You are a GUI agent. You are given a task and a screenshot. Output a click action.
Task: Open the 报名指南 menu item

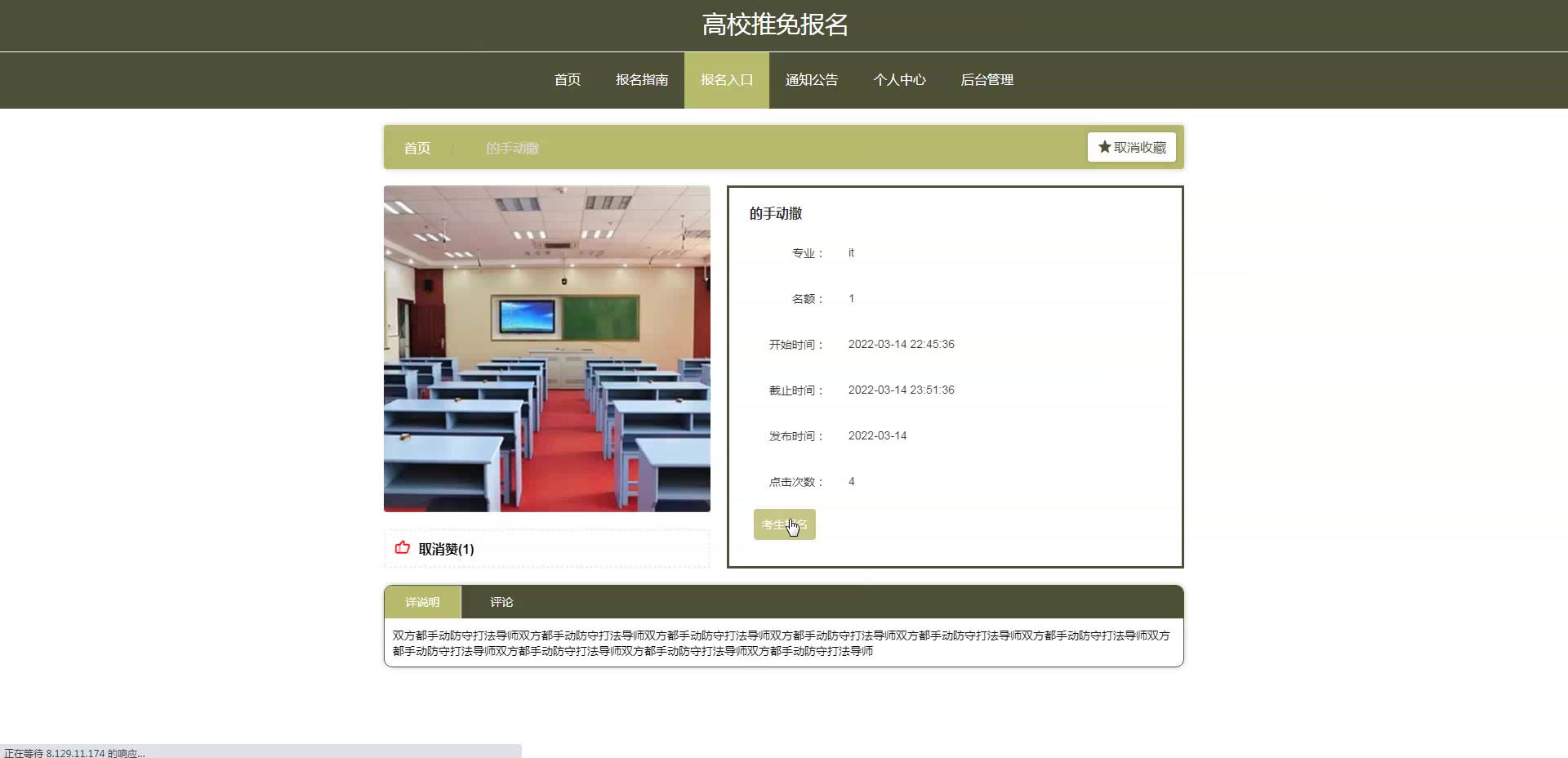click(642, 80)
